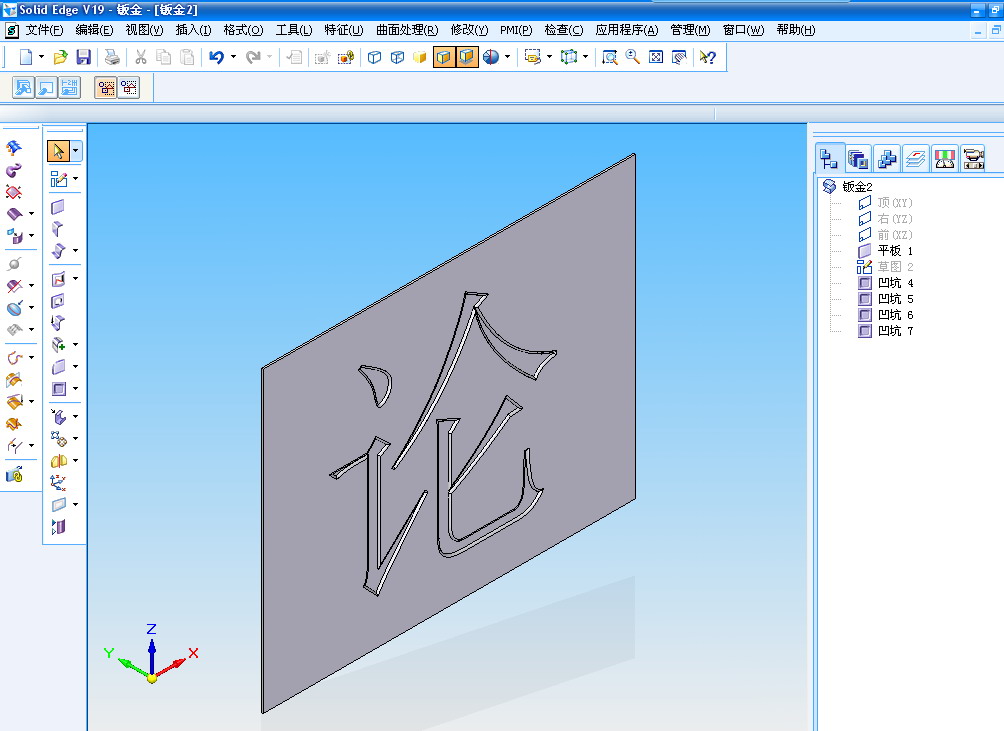Click the embossed 论 character on the plate
The image size is (1004, 731).
[442, 442]
